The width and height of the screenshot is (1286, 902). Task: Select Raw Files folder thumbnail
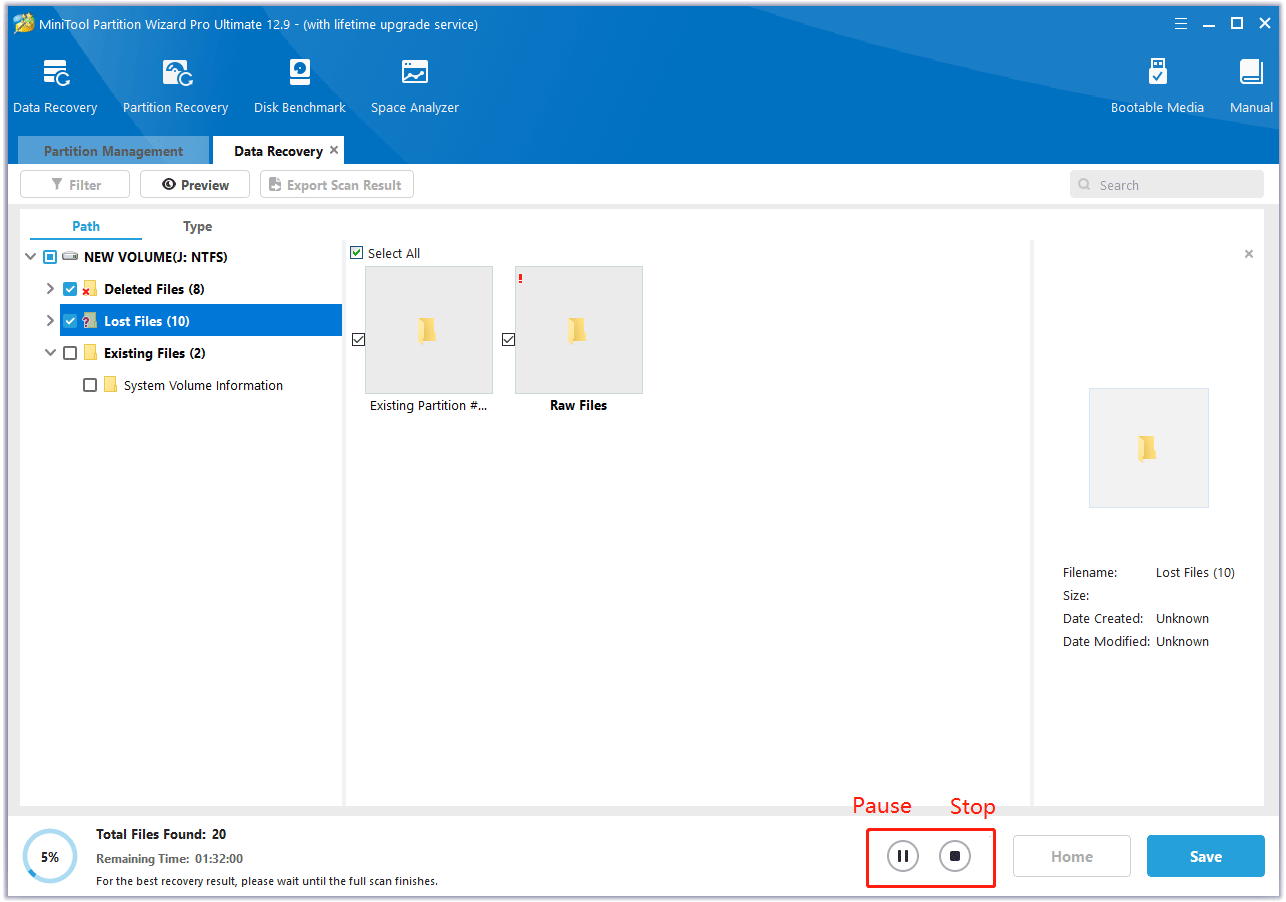pyautogui.click(x=579, y=330)
